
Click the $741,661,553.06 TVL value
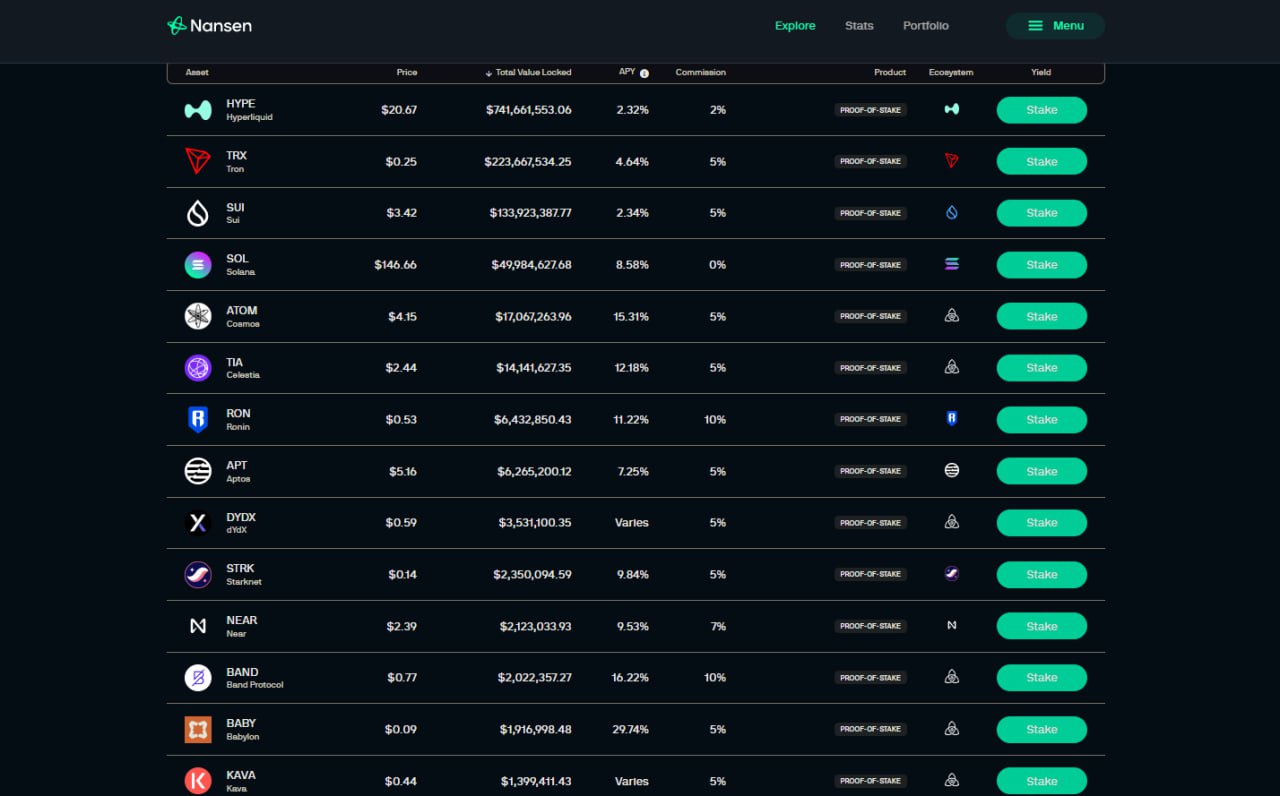point(529,110)
